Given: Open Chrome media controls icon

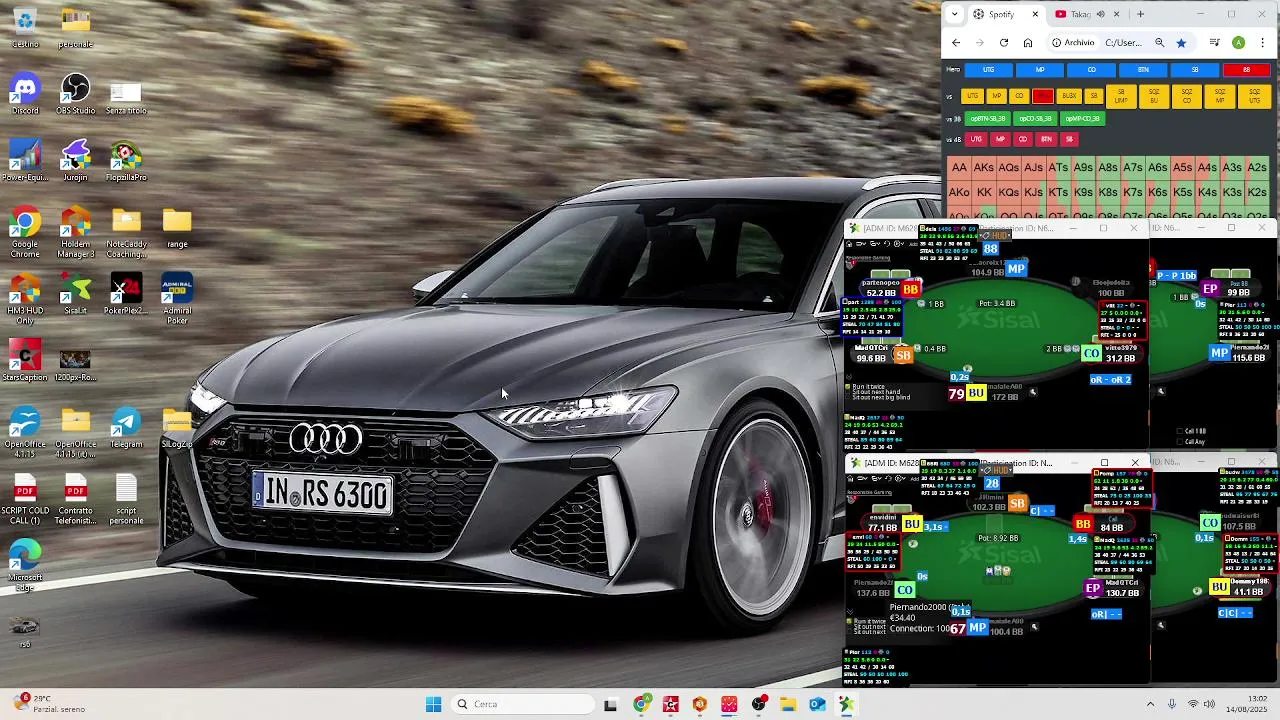Looking at the screenshot, I should coord(1214,43).
